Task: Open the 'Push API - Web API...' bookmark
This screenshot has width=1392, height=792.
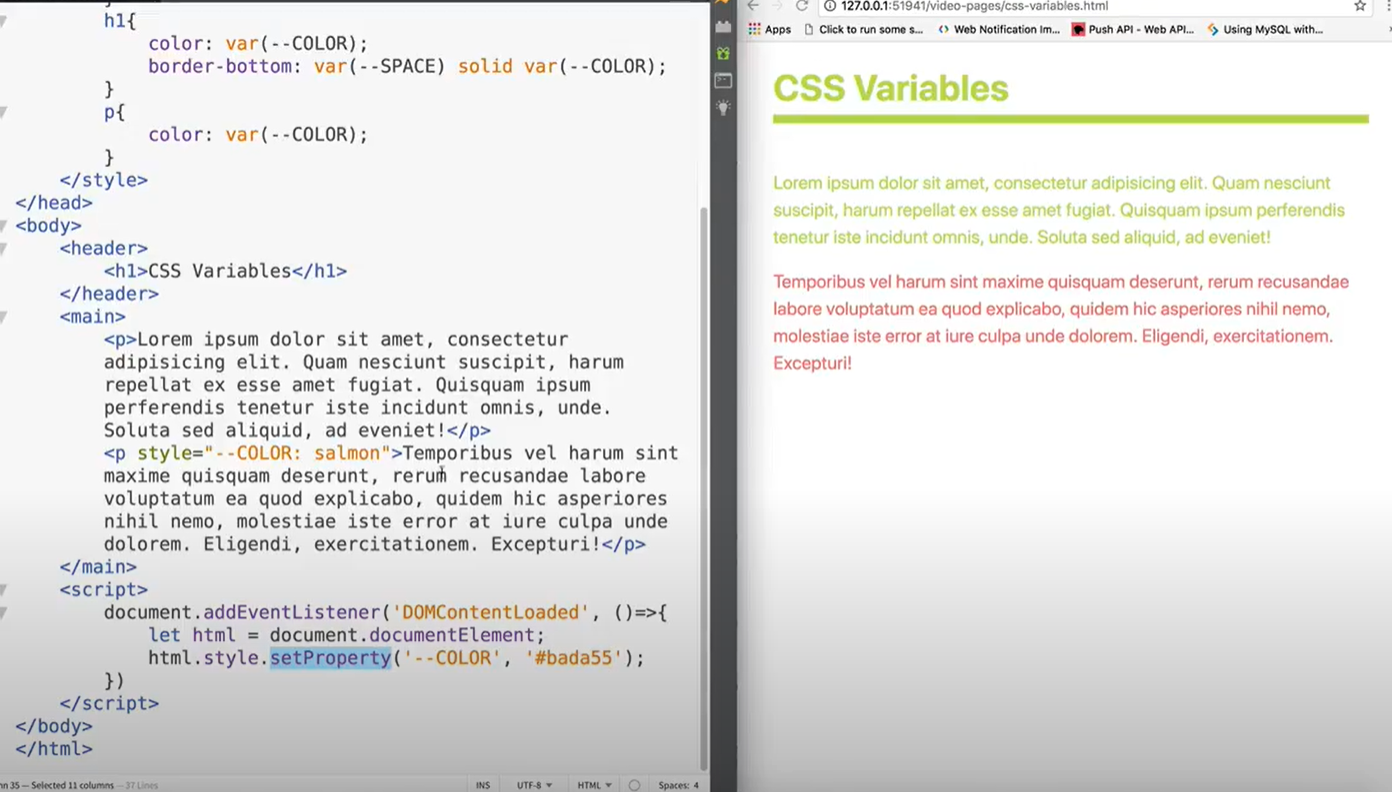Action: point(1133,30)
